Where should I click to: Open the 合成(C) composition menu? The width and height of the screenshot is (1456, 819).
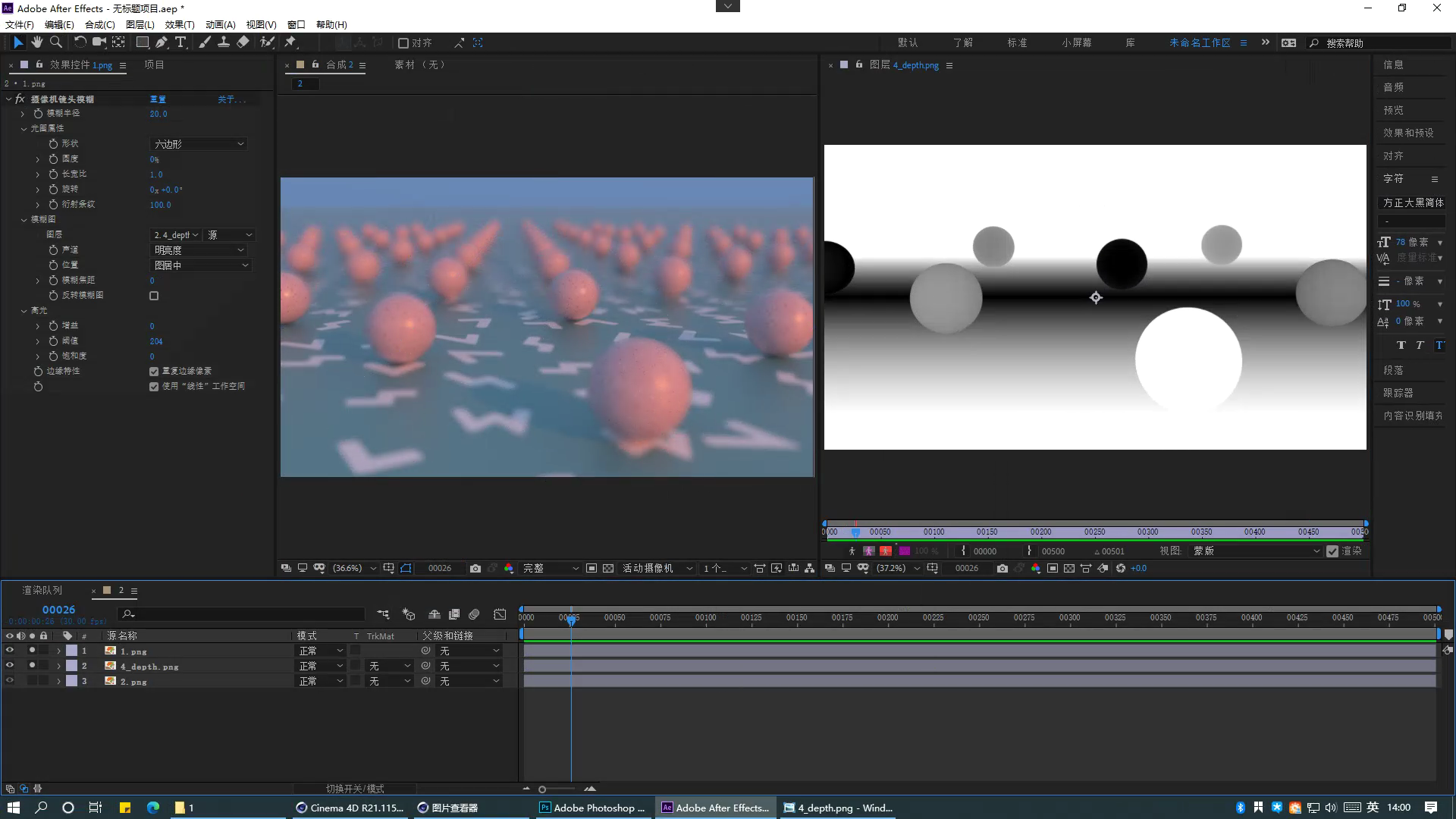[100, 24]
